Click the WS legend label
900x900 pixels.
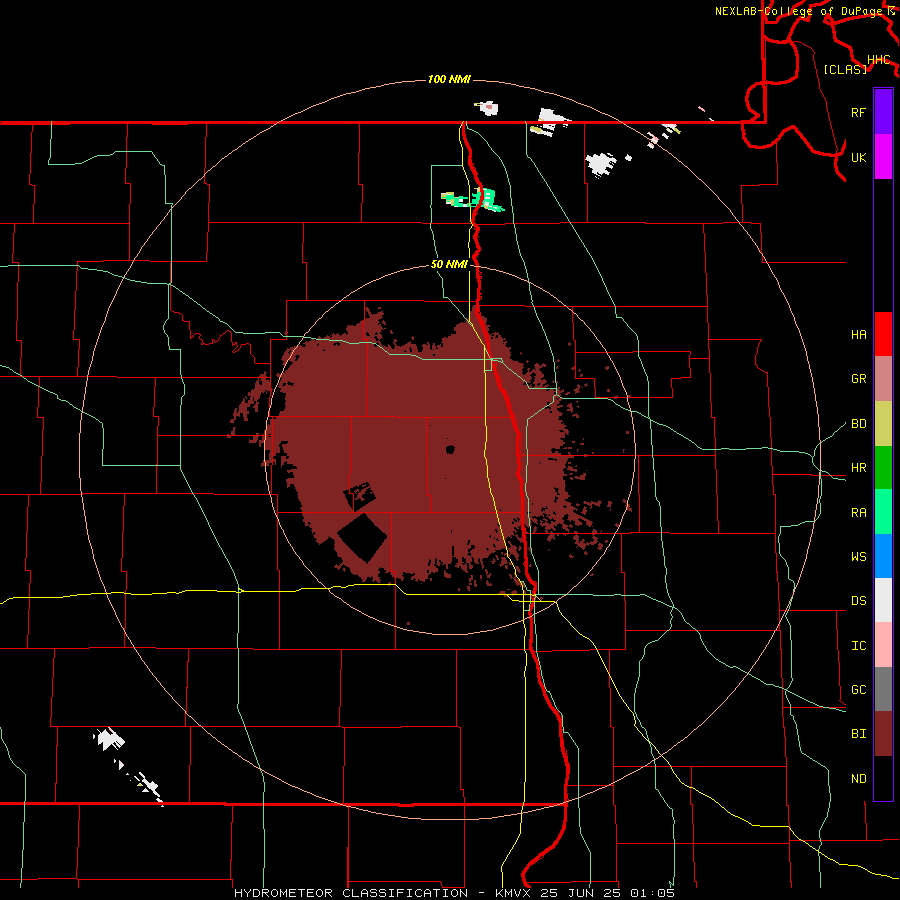point(858,557)
